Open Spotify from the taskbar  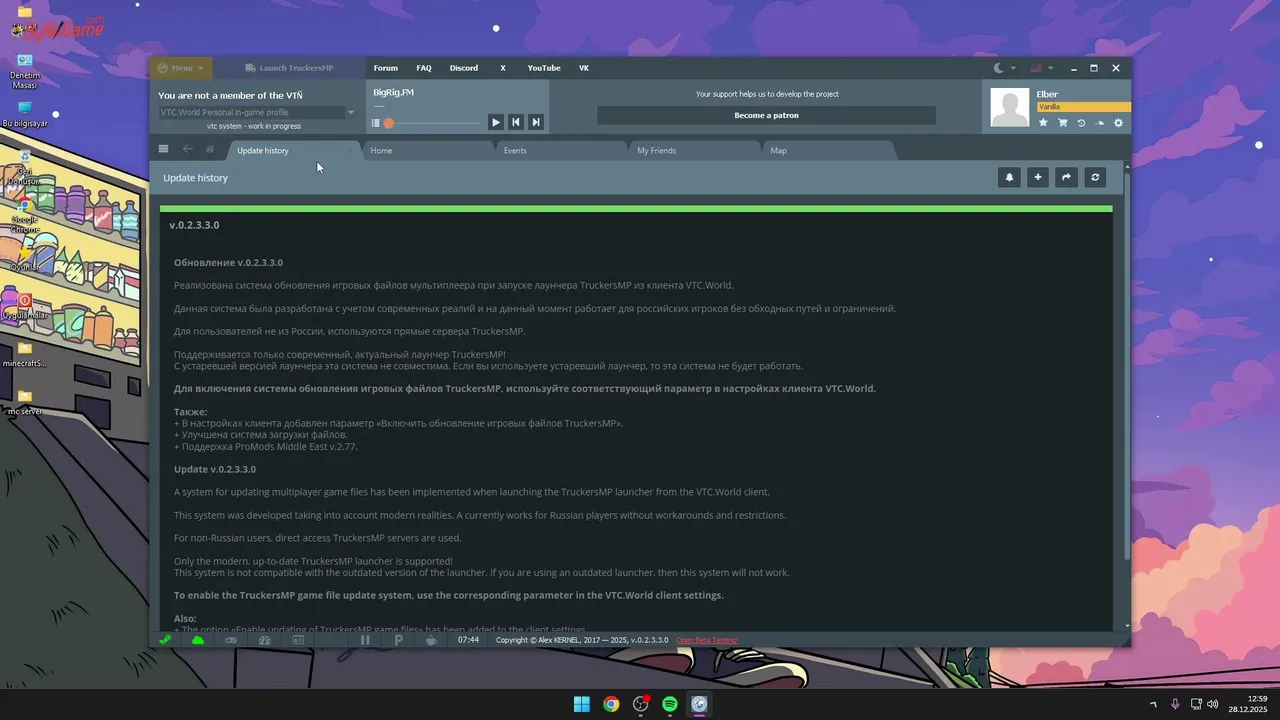click(670, 704)
